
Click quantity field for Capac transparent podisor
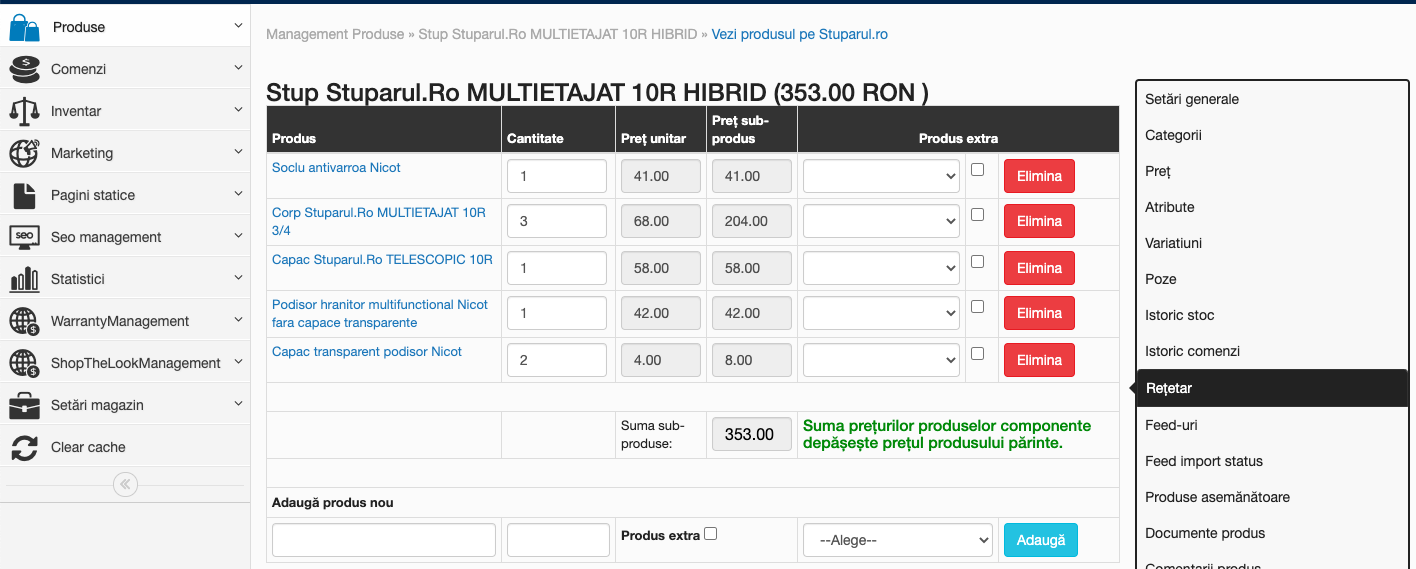pyautogui.click(x=557, y=360)
